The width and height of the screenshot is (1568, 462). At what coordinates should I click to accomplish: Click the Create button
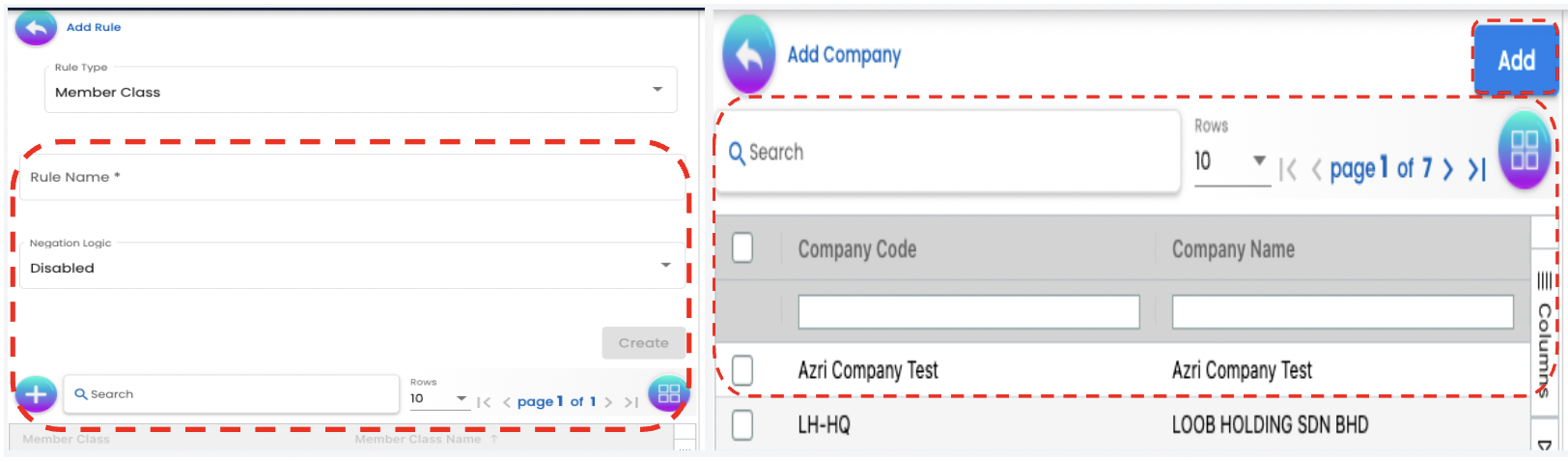coord(643,343)
